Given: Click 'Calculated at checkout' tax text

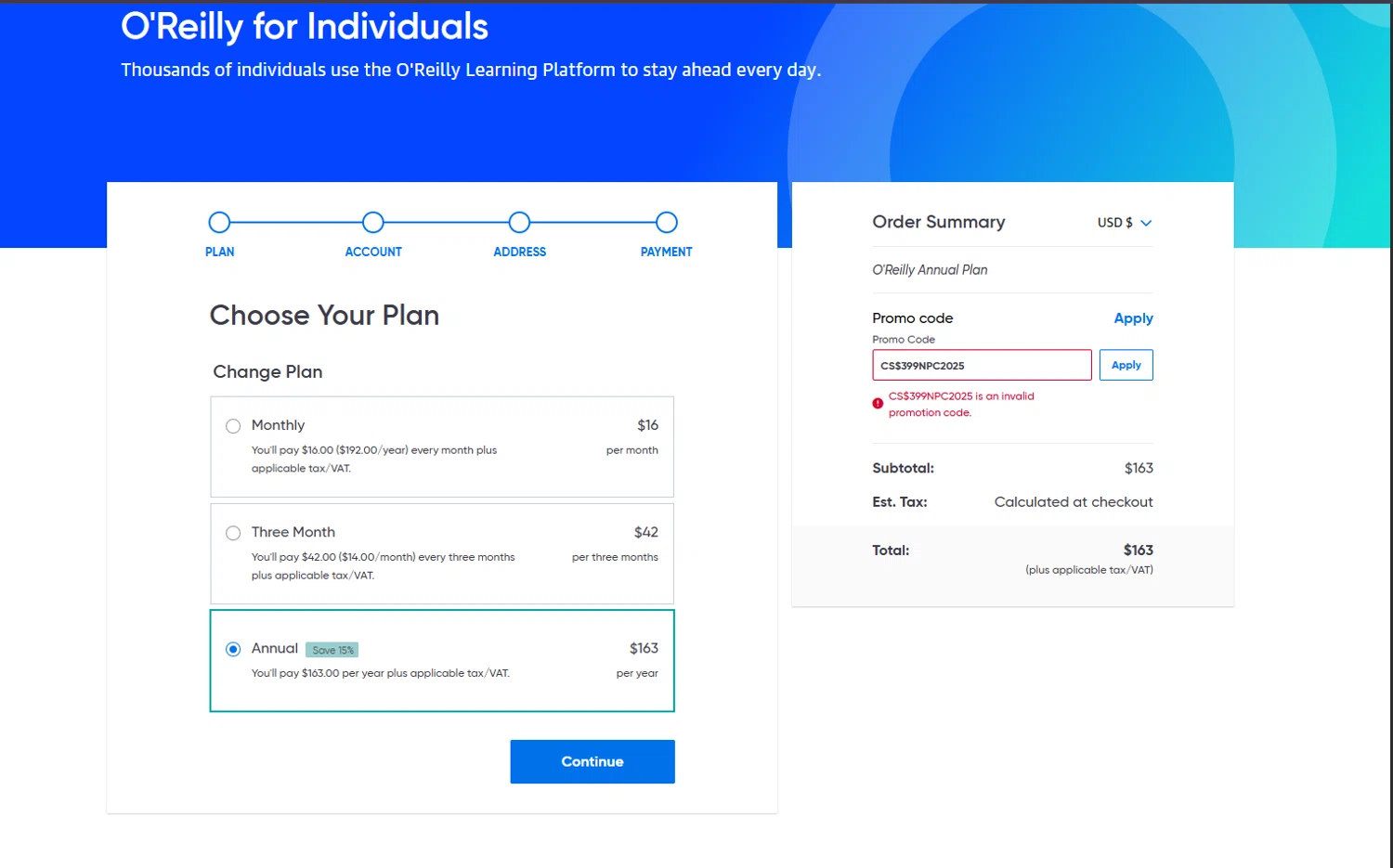Looking at the screenshot, I should coord(1074,502).
